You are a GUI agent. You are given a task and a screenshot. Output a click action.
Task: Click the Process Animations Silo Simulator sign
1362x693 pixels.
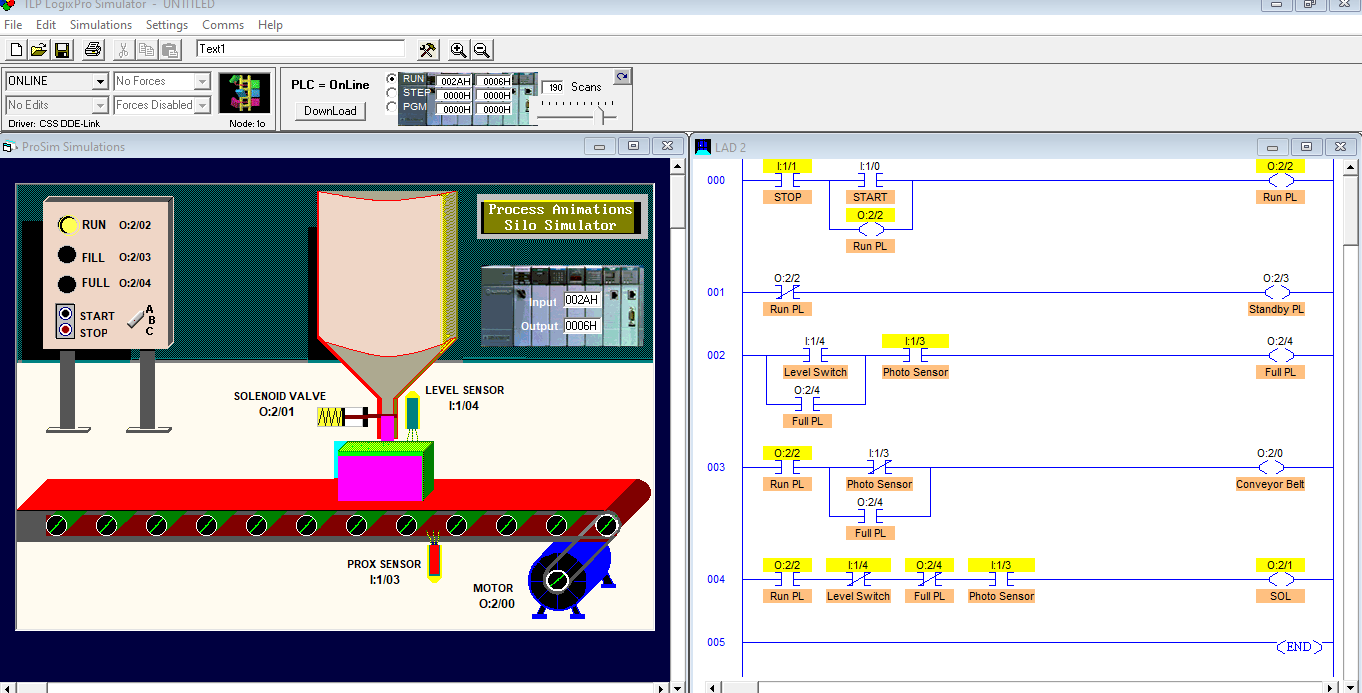(560, 217)
